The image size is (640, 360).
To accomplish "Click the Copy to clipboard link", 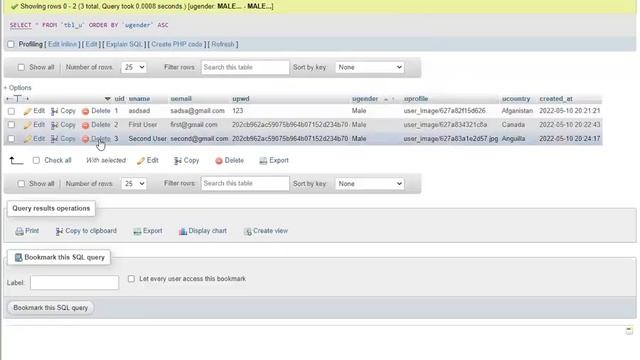I will click(x=91, y=231).
